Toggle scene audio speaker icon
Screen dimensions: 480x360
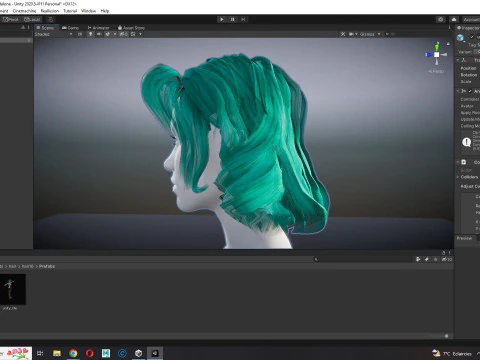(99, 34)
